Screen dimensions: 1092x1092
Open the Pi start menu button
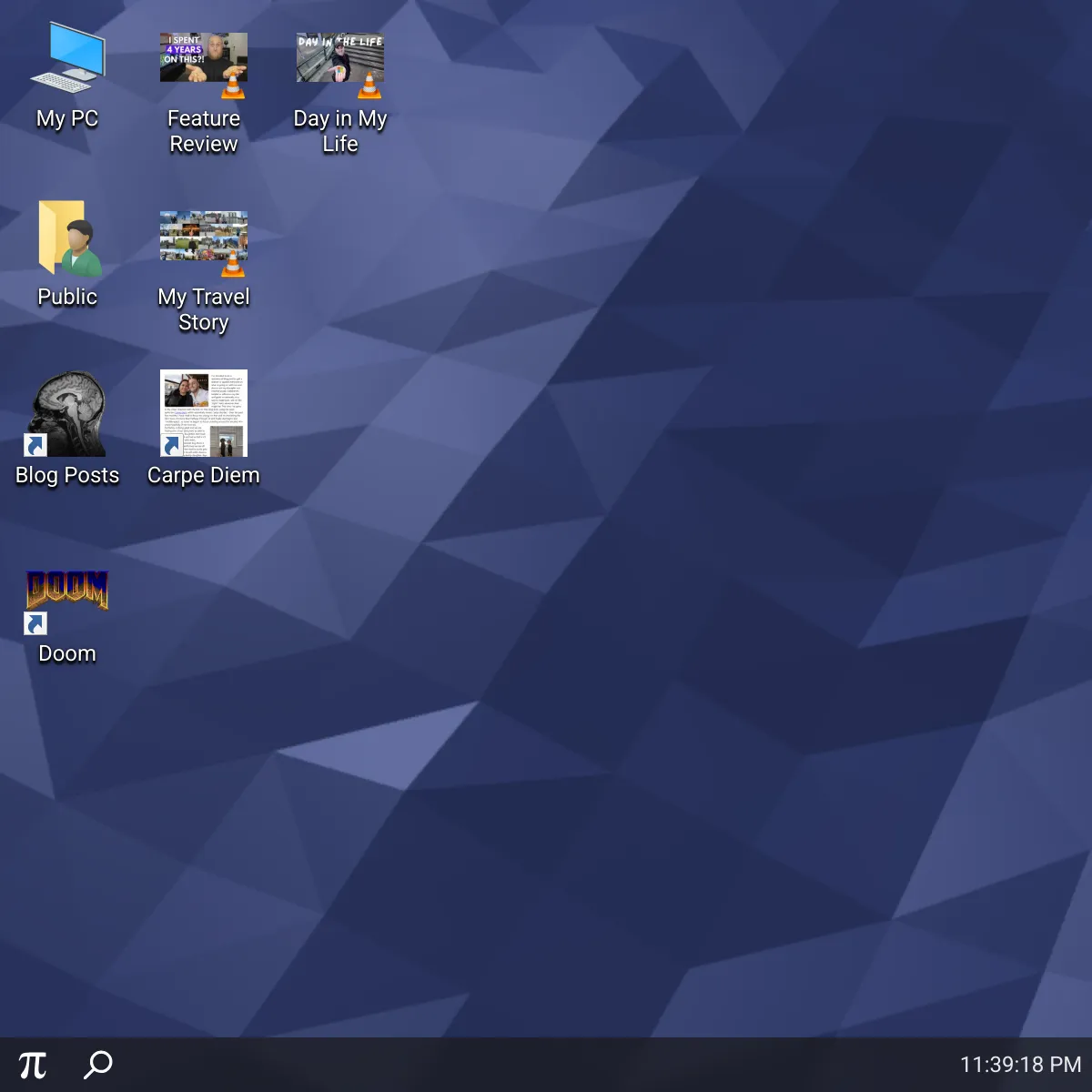pos(33,1065)
